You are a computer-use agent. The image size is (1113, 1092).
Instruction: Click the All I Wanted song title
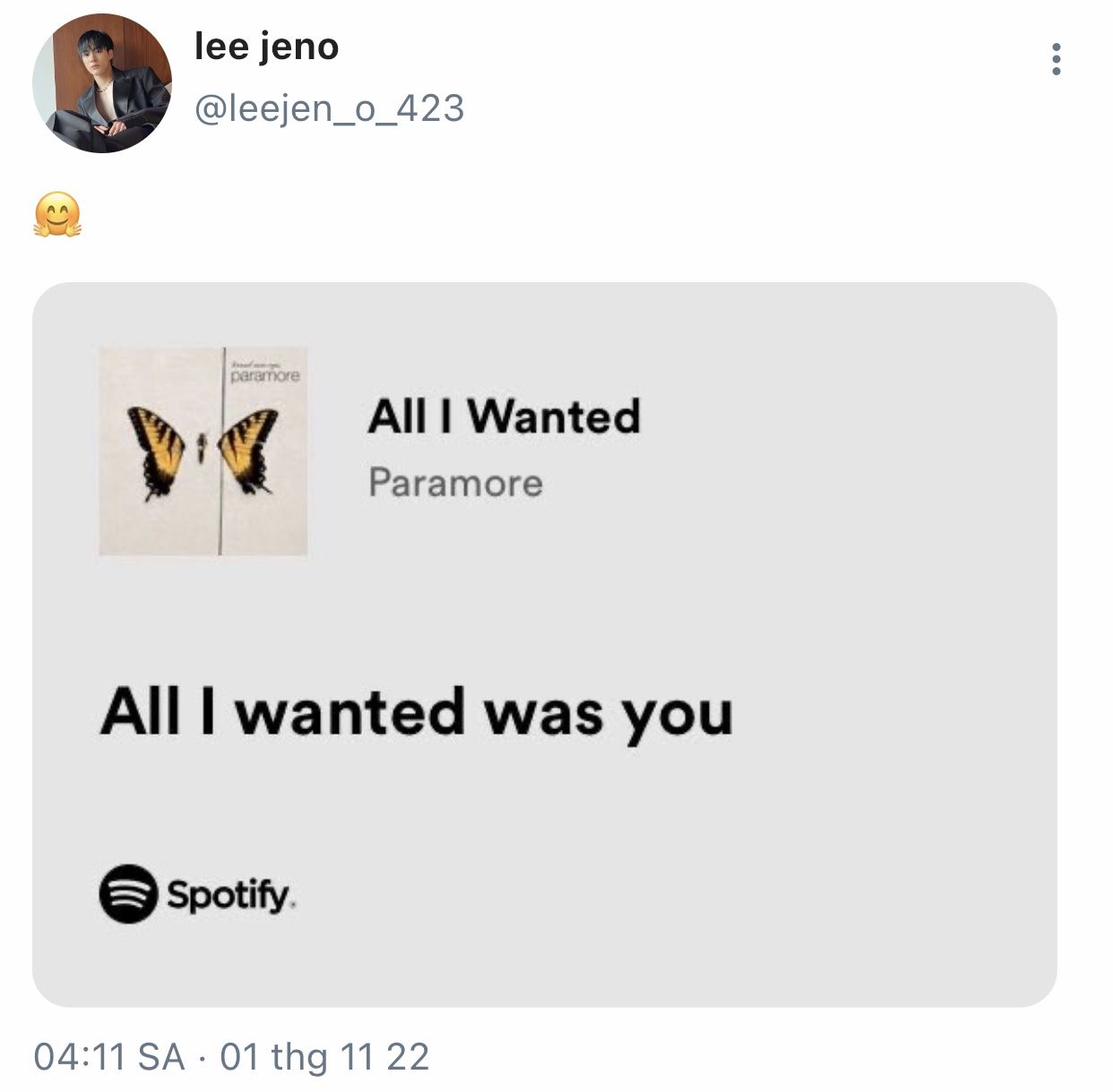[504, 417]
